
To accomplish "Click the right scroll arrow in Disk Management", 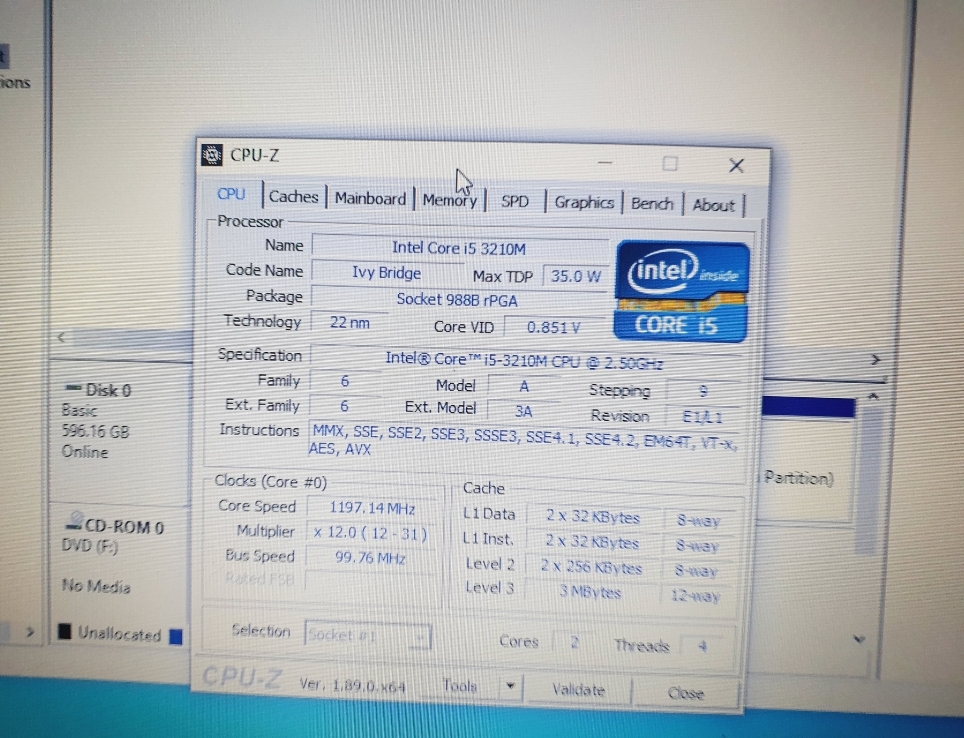I will [x=876, y=359].
